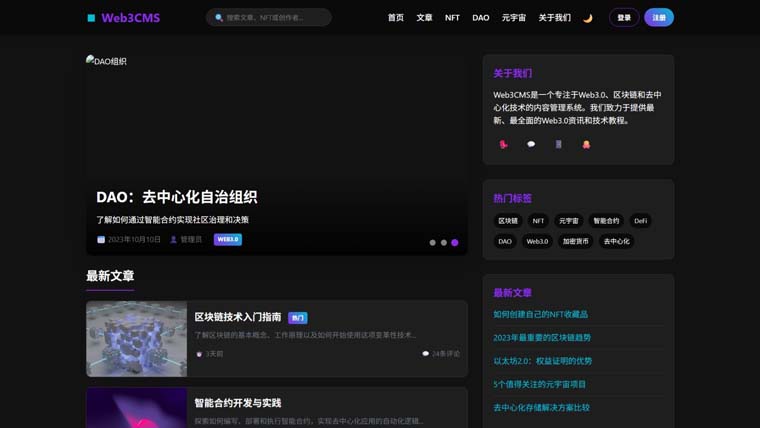Click the comment bubble icon near 24条评论

(426, 354)
